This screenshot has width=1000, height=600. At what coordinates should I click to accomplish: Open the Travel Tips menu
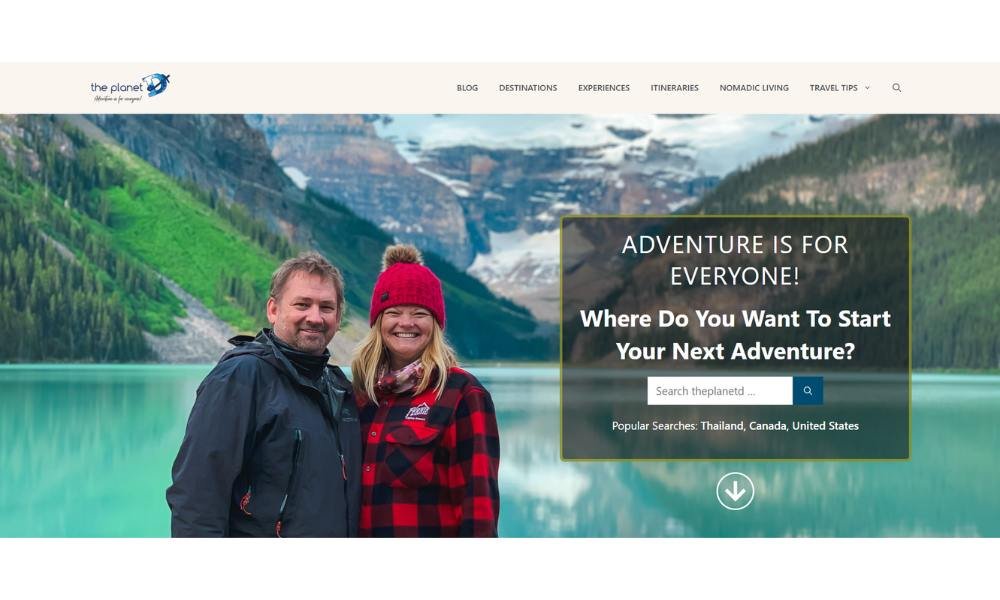834,88
